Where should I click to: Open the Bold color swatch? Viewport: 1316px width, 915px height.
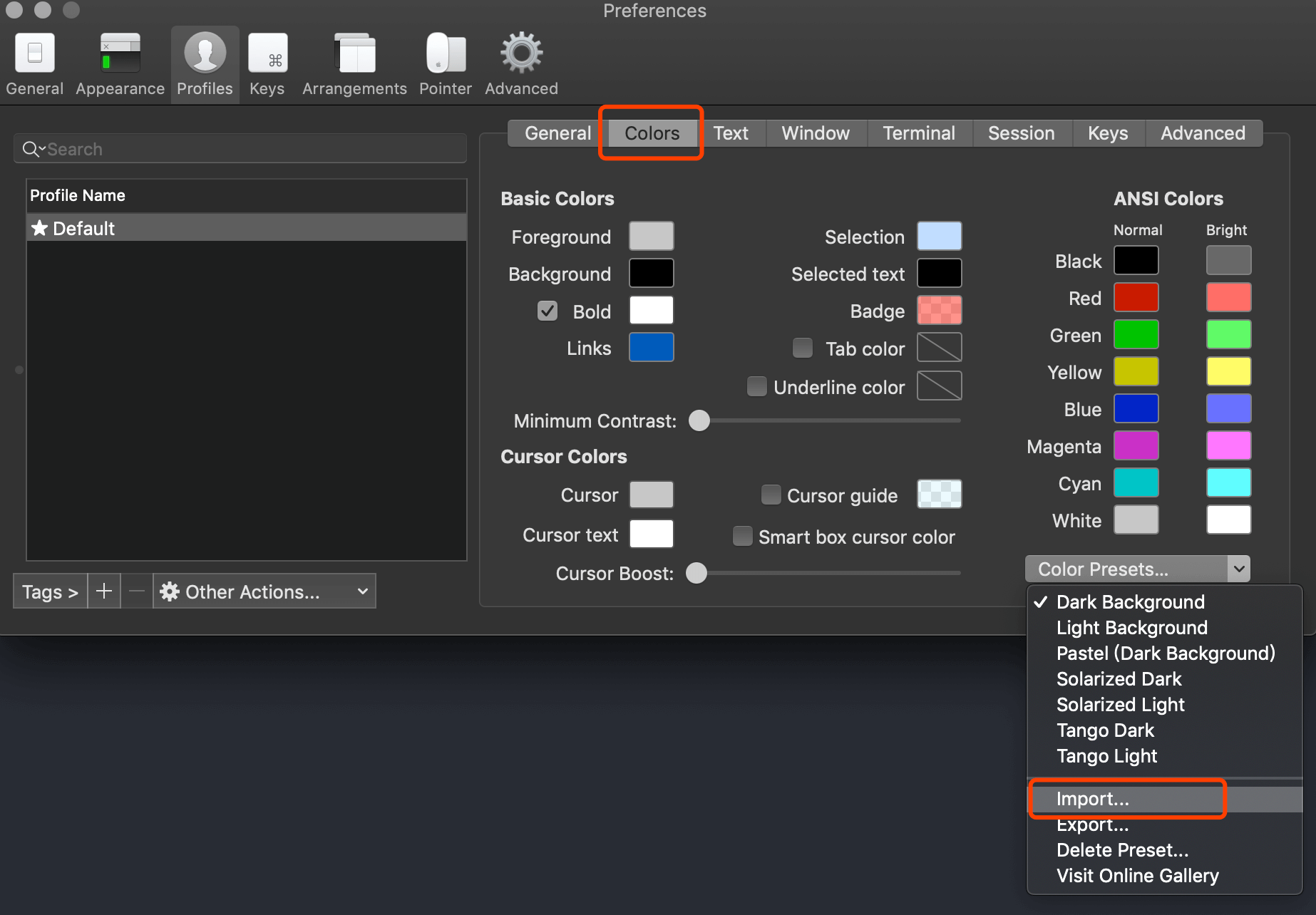[652, 310]
